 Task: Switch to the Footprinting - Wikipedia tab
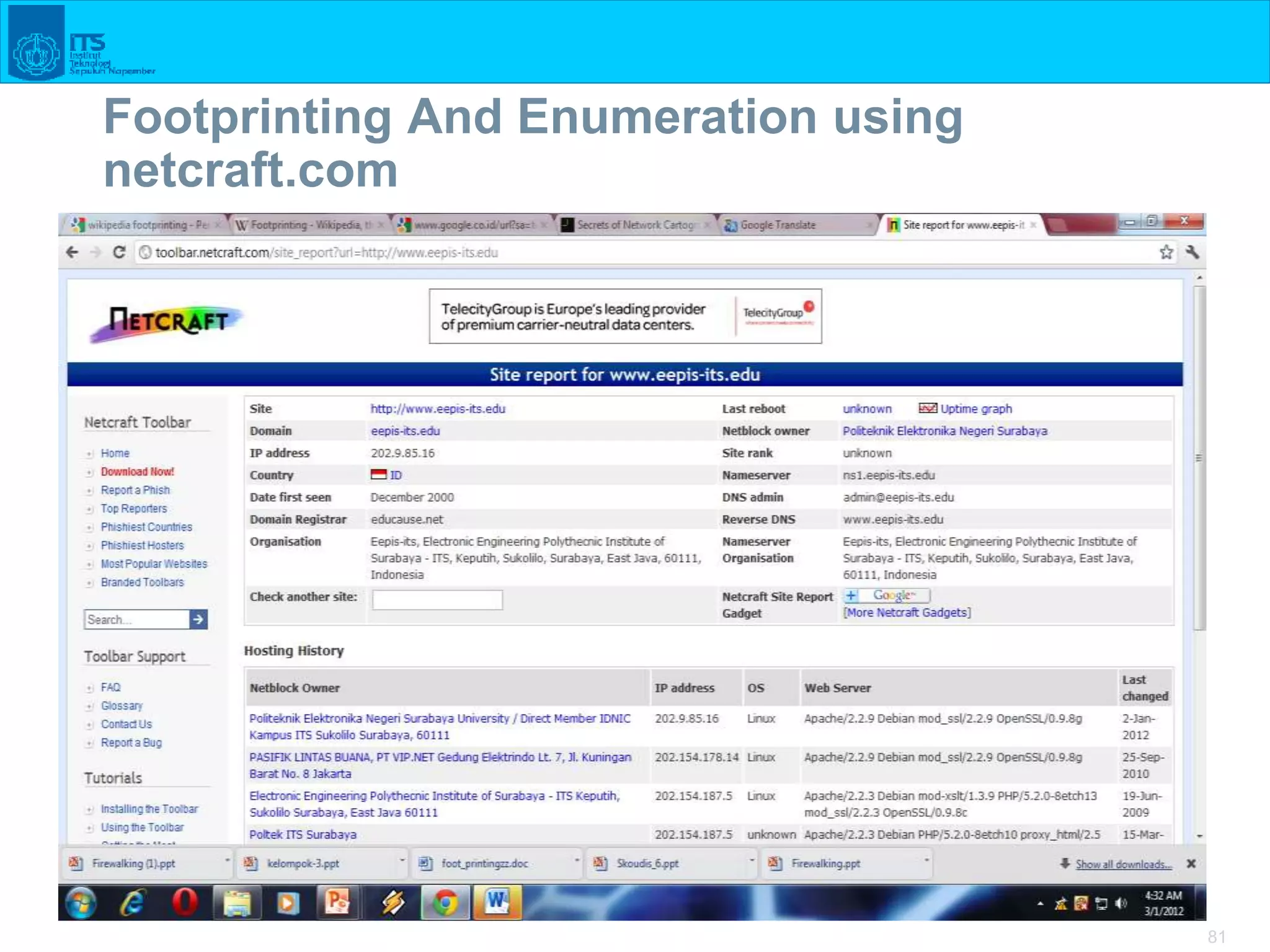point(310,225)
